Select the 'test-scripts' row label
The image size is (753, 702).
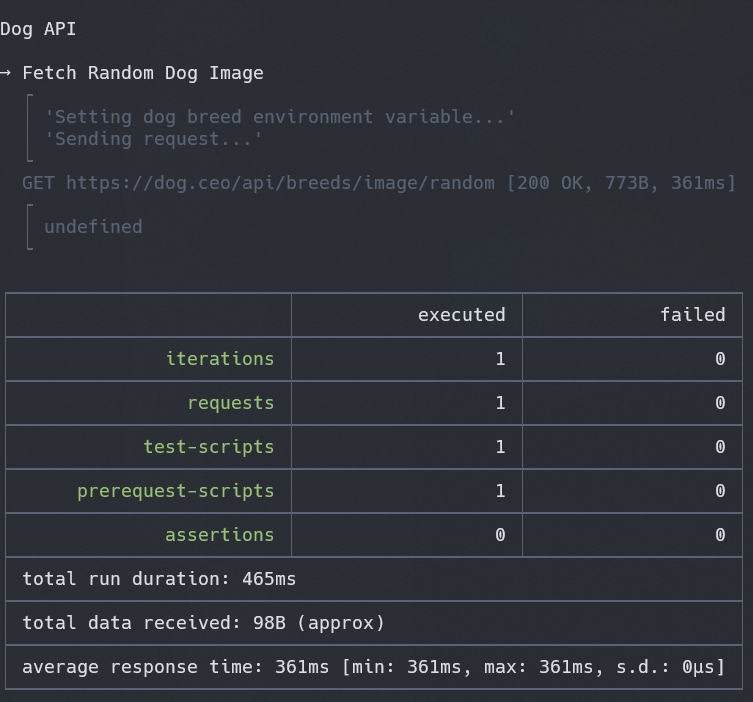click(209, 447)
